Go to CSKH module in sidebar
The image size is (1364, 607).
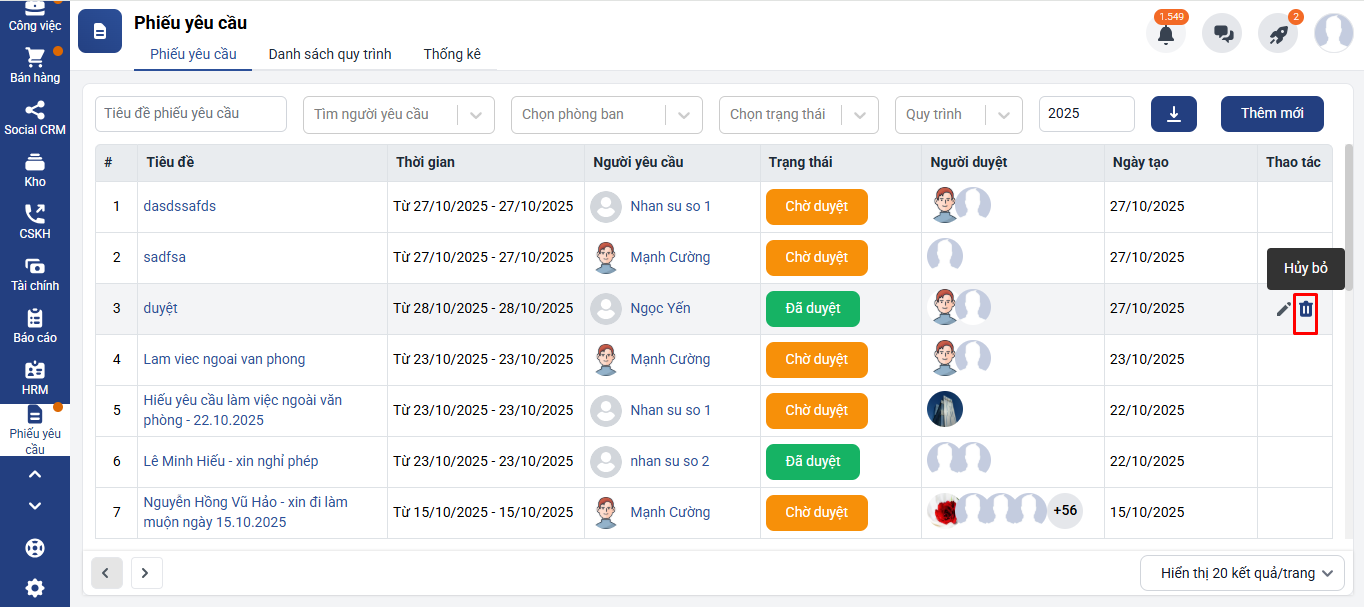pyautogui.click(x=35, y=222)
